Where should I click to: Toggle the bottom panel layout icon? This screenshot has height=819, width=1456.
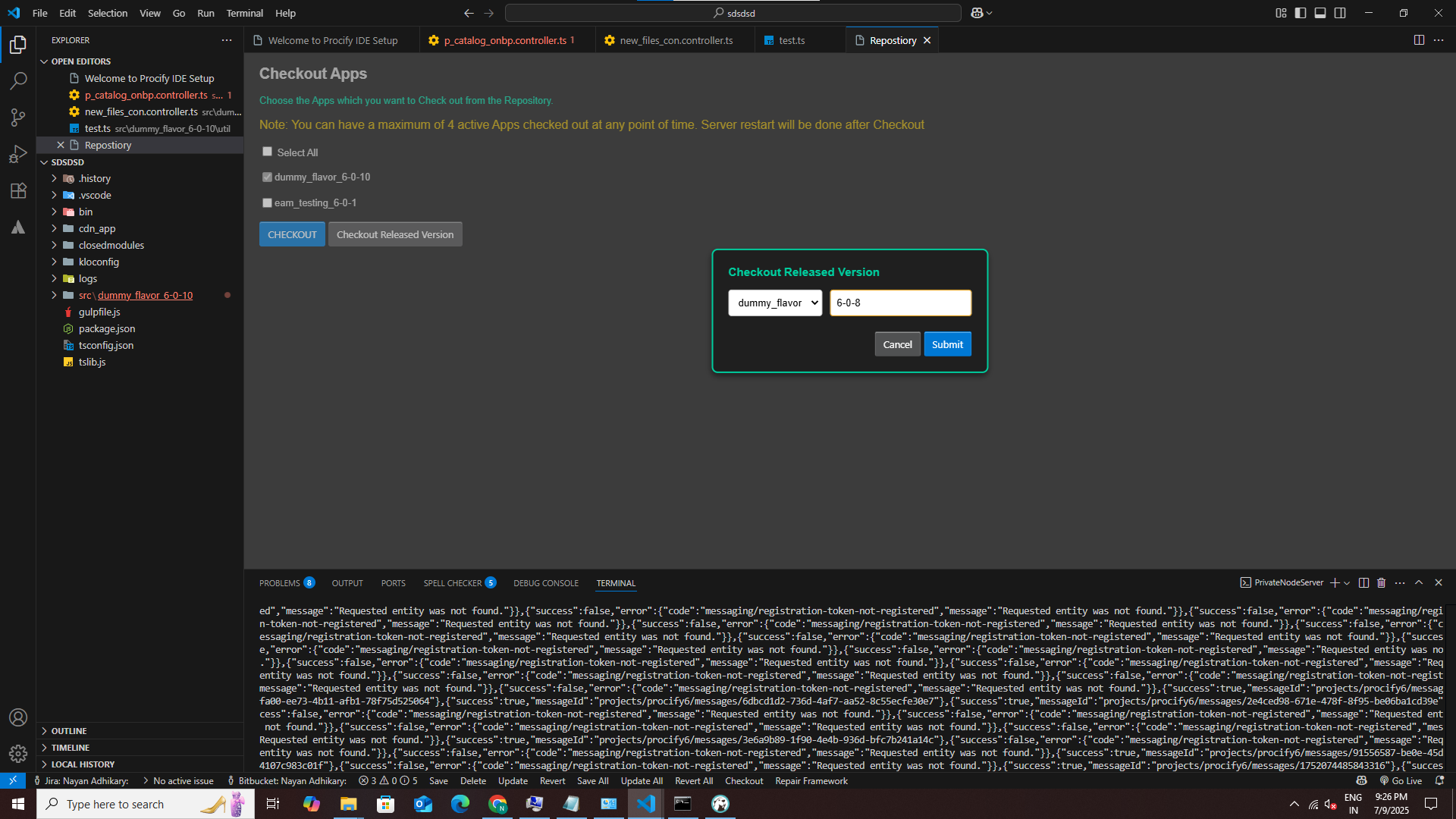pos(1320,13)
